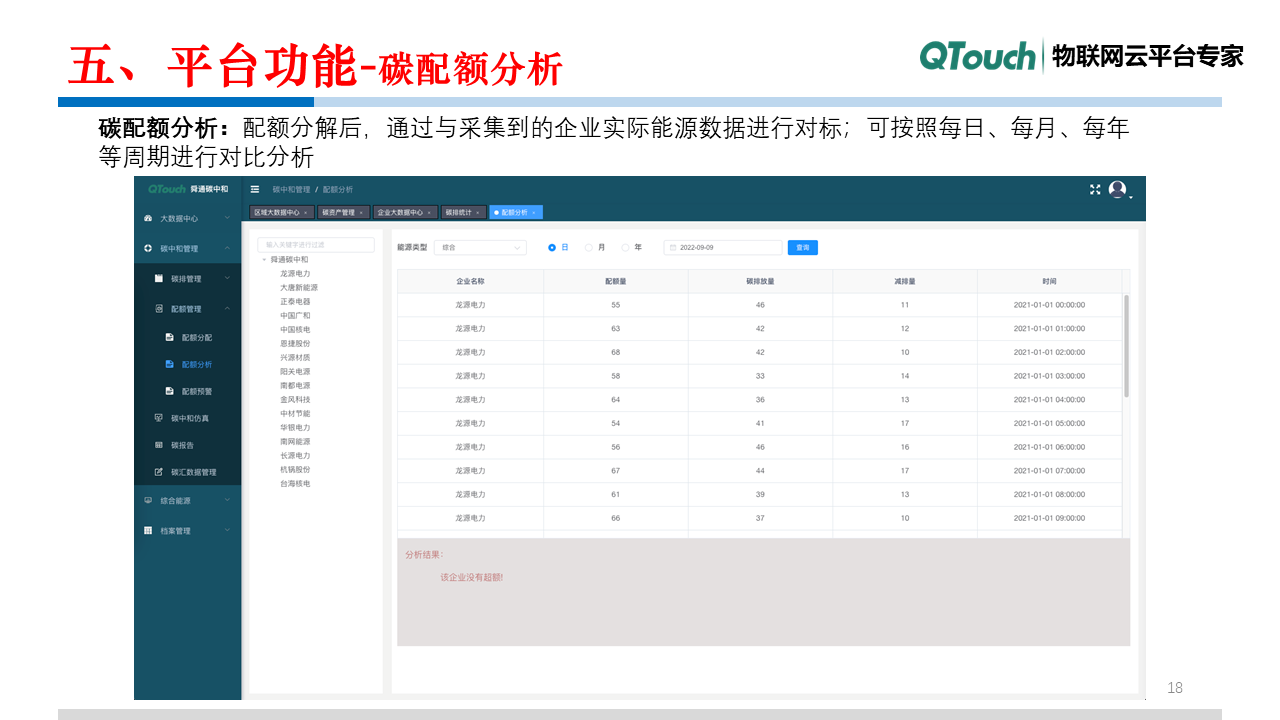Open the 能源类型 dropdown showing 综合
The width and height of the screenshot is (1280, 720).
(479, 248)
